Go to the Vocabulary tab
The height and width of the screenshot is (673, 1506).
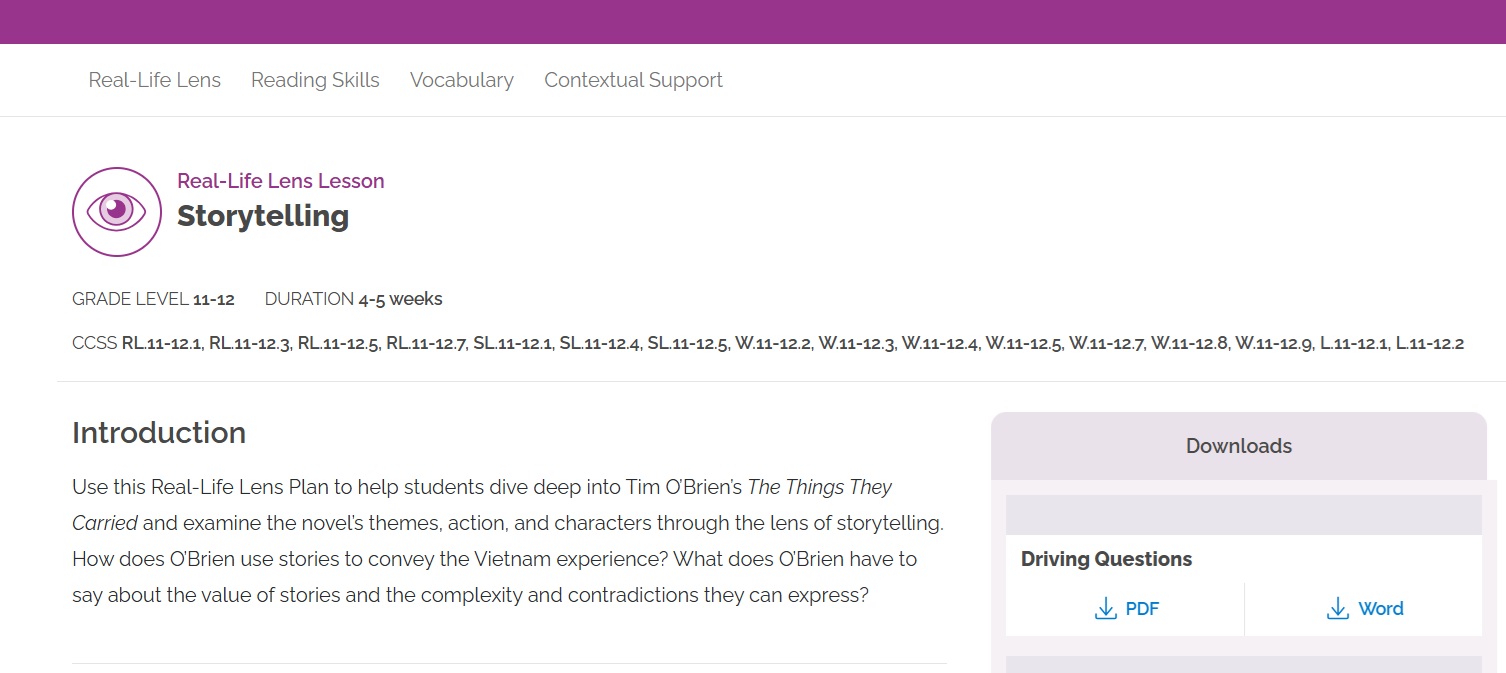pyautogui.click(x=461, y=80)
